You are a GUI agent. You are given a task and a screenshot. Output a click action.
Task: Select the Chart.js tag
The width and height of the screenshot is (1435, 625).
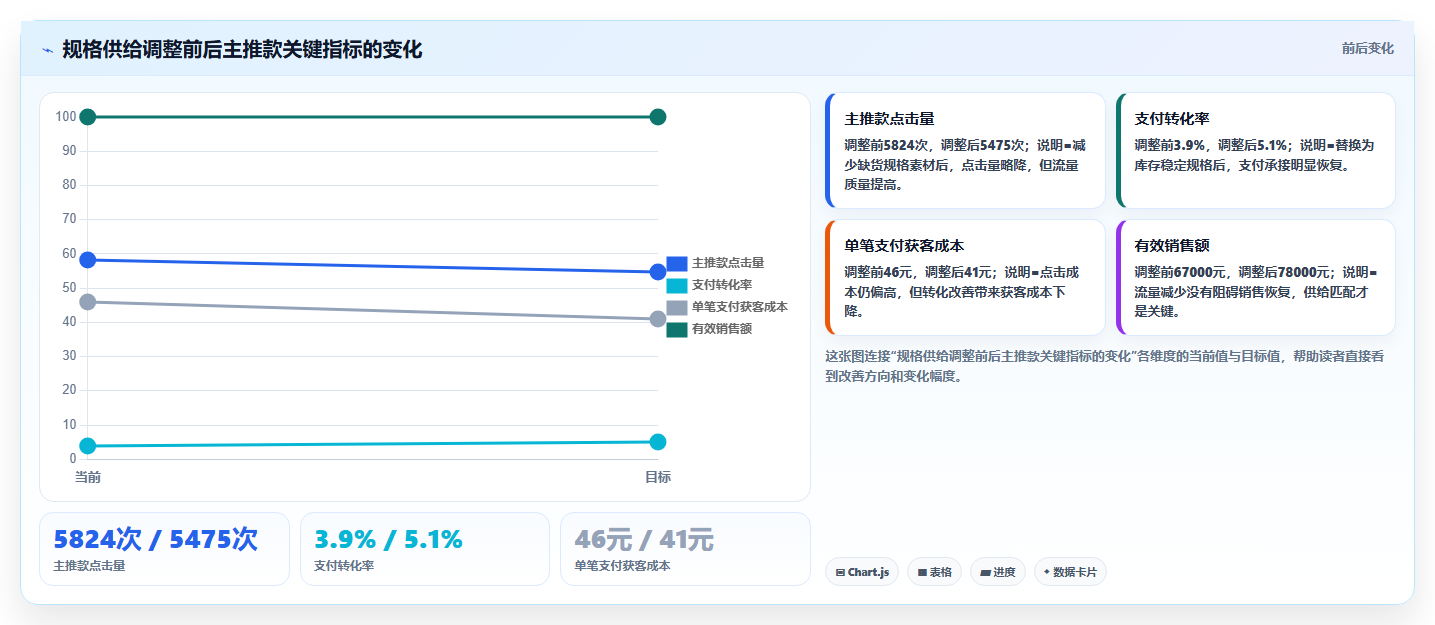point(862,572)
